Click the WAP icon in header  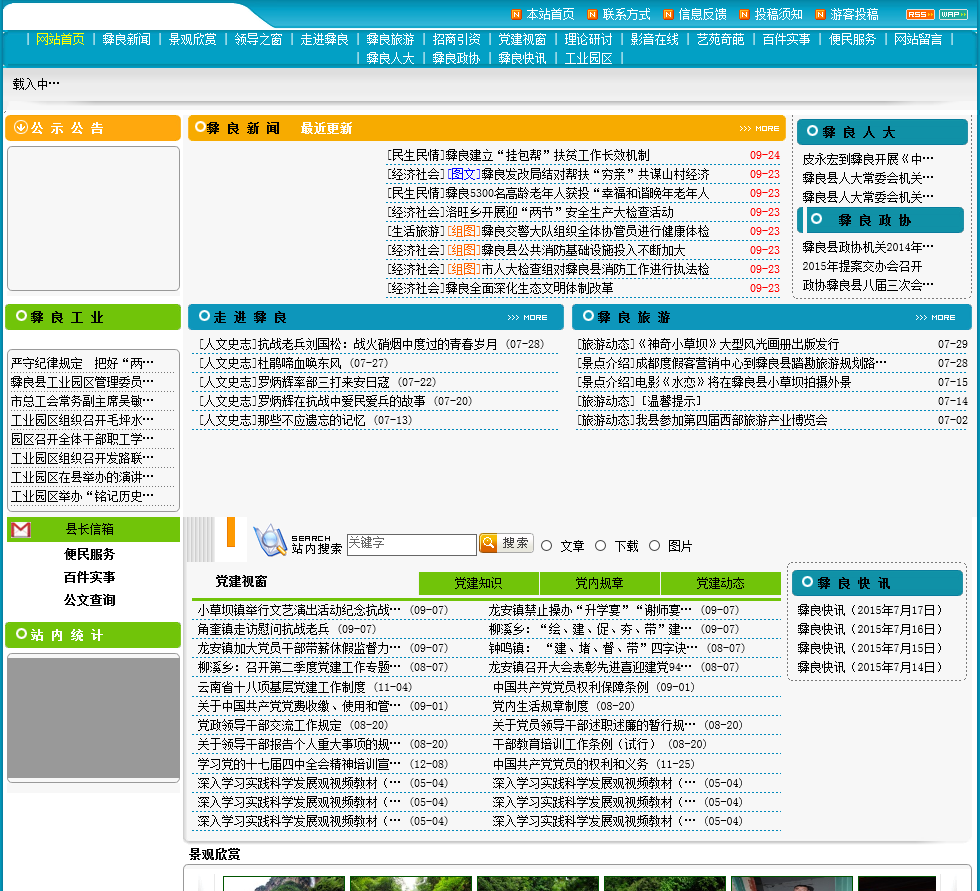[x=953, y=14]
